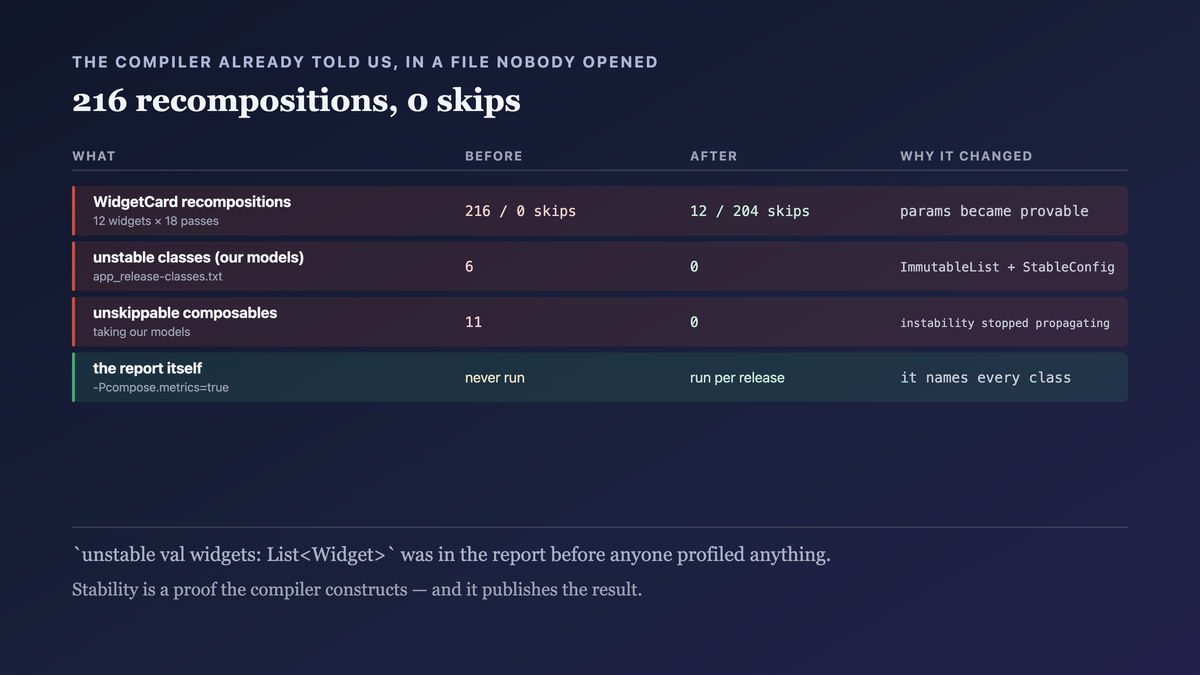Click the heading '216 recompositions, 0 skips'

coord(296,101)
